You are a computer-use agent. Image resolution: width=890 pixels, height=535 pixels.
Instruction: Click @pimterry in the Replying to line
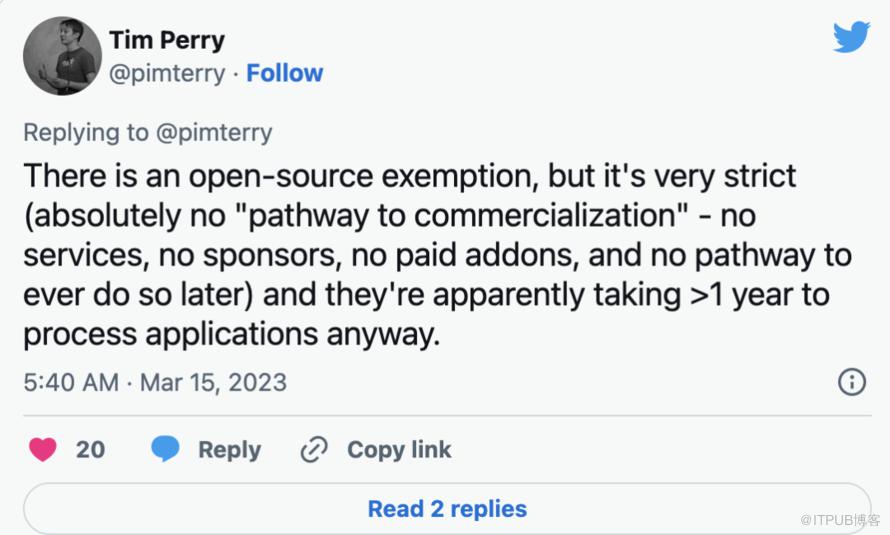214,133
